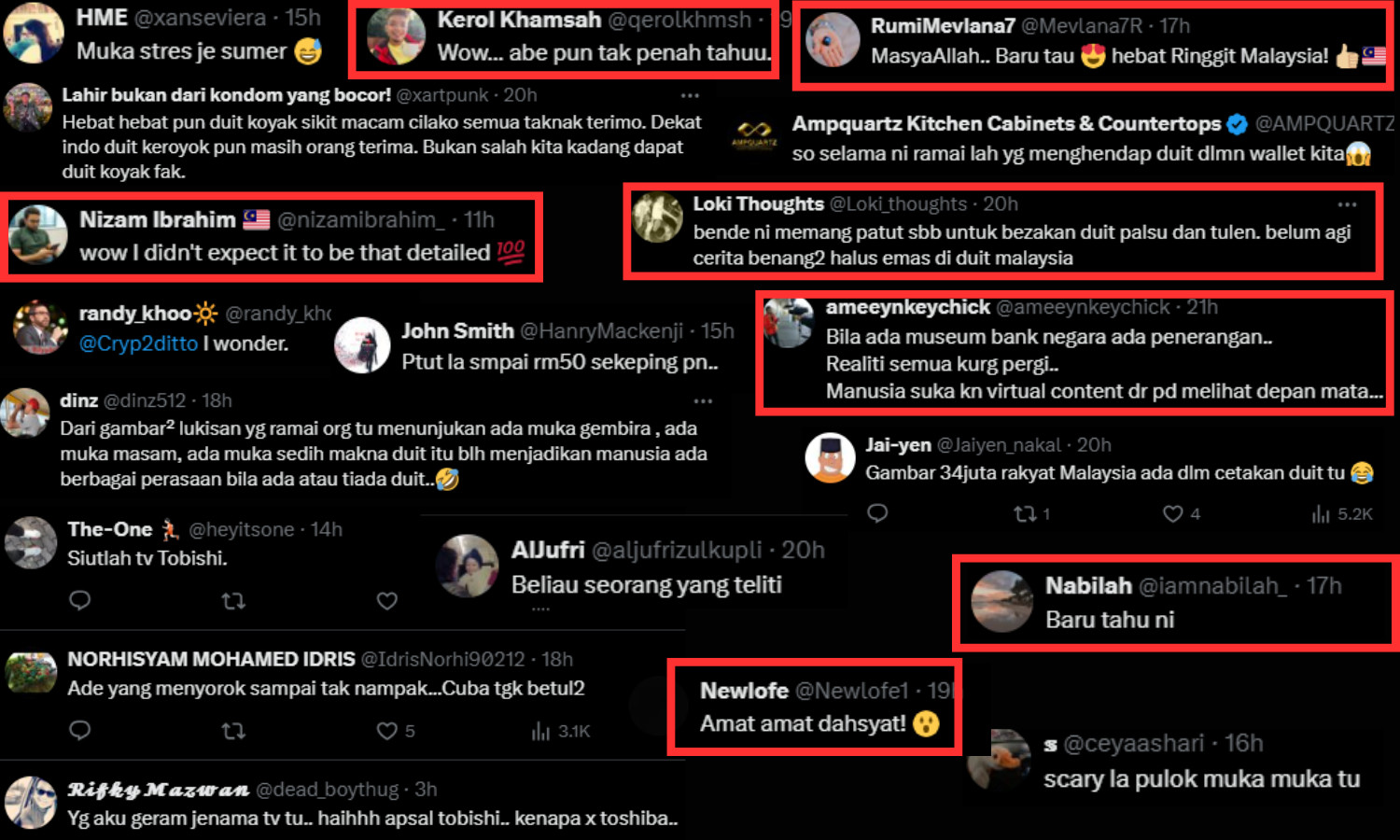Open more options menu on dinz's tweet
The width and height of the screenshot is (1400, 840).
pos(703,400)
